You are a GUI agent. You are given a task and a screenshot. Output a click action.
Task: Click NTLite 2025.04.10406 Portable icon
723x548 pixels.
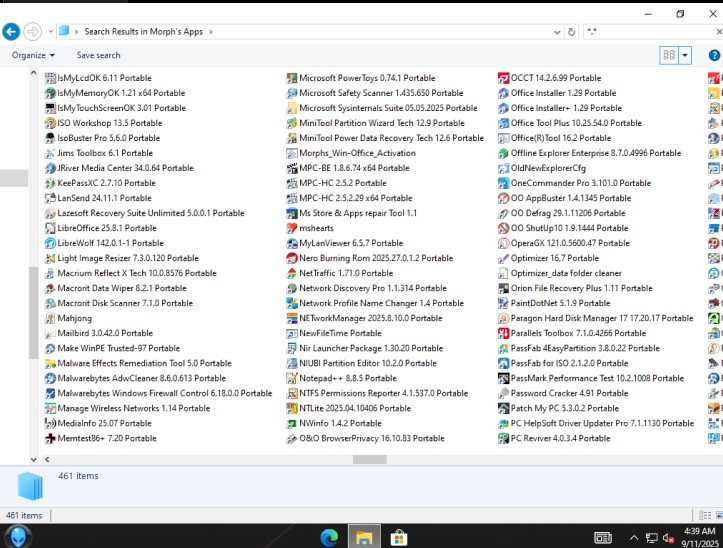tap(292, 408)
